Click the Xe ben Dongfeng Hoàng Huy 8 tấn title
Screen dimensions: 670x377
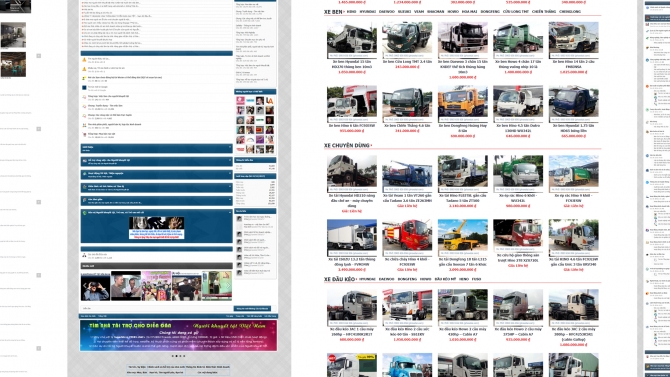click(x=462, y=128)
